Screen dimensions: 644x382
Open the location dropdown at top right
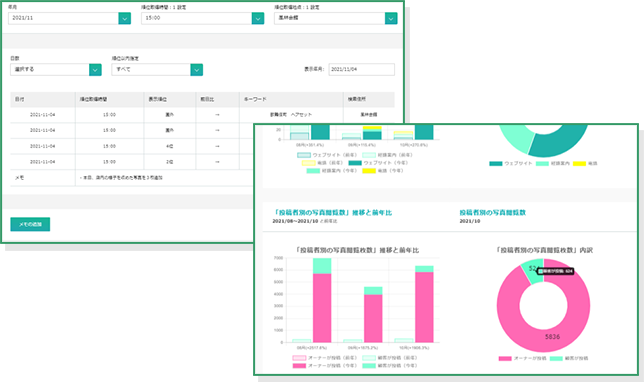click(391, 18)
